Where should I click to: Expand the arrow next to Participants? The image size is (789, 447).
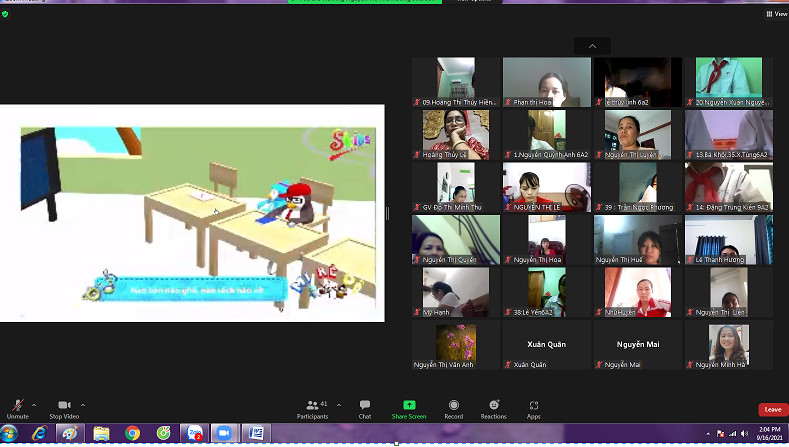pos(338,405)
